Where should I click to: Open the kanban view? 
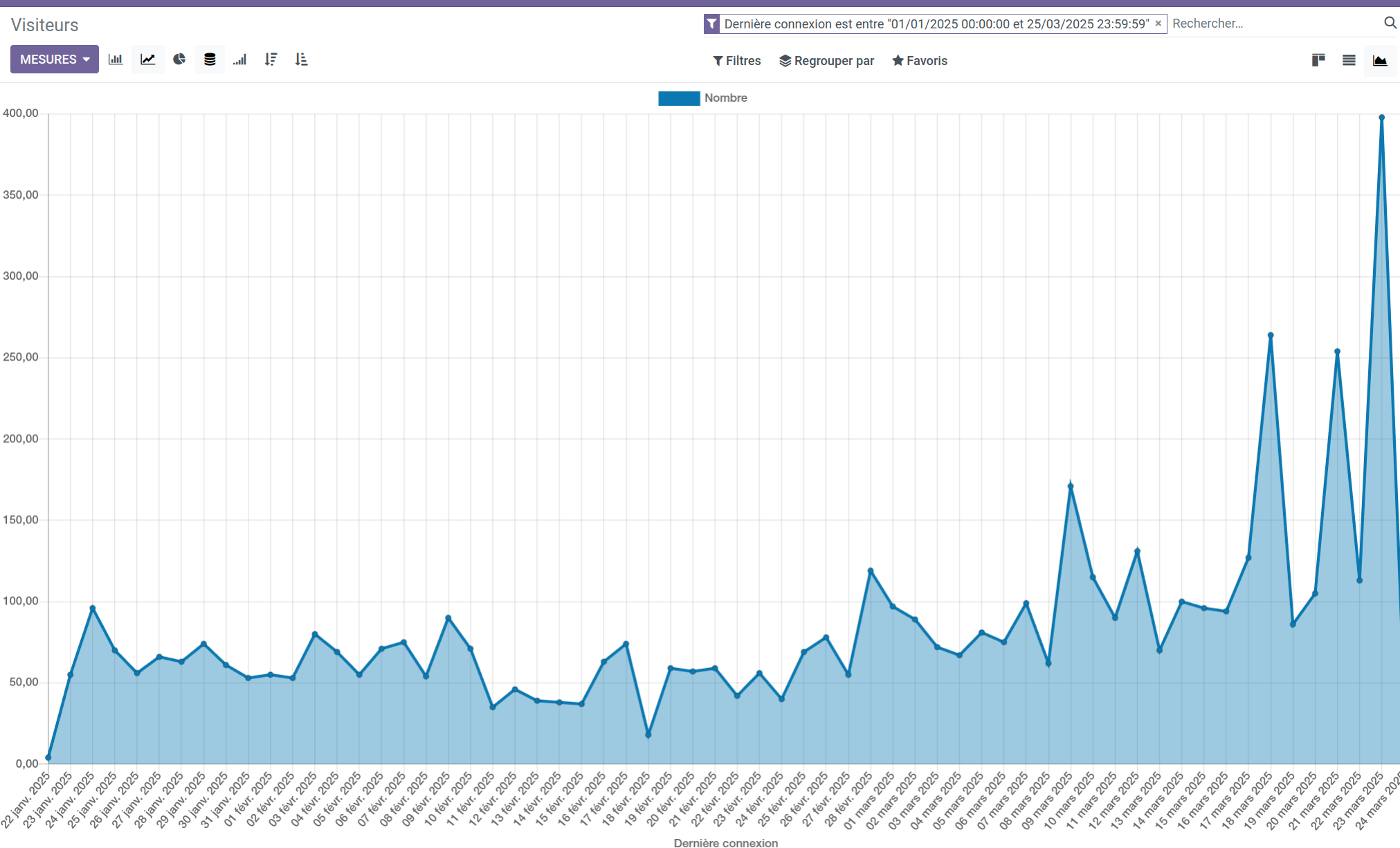1318,60
